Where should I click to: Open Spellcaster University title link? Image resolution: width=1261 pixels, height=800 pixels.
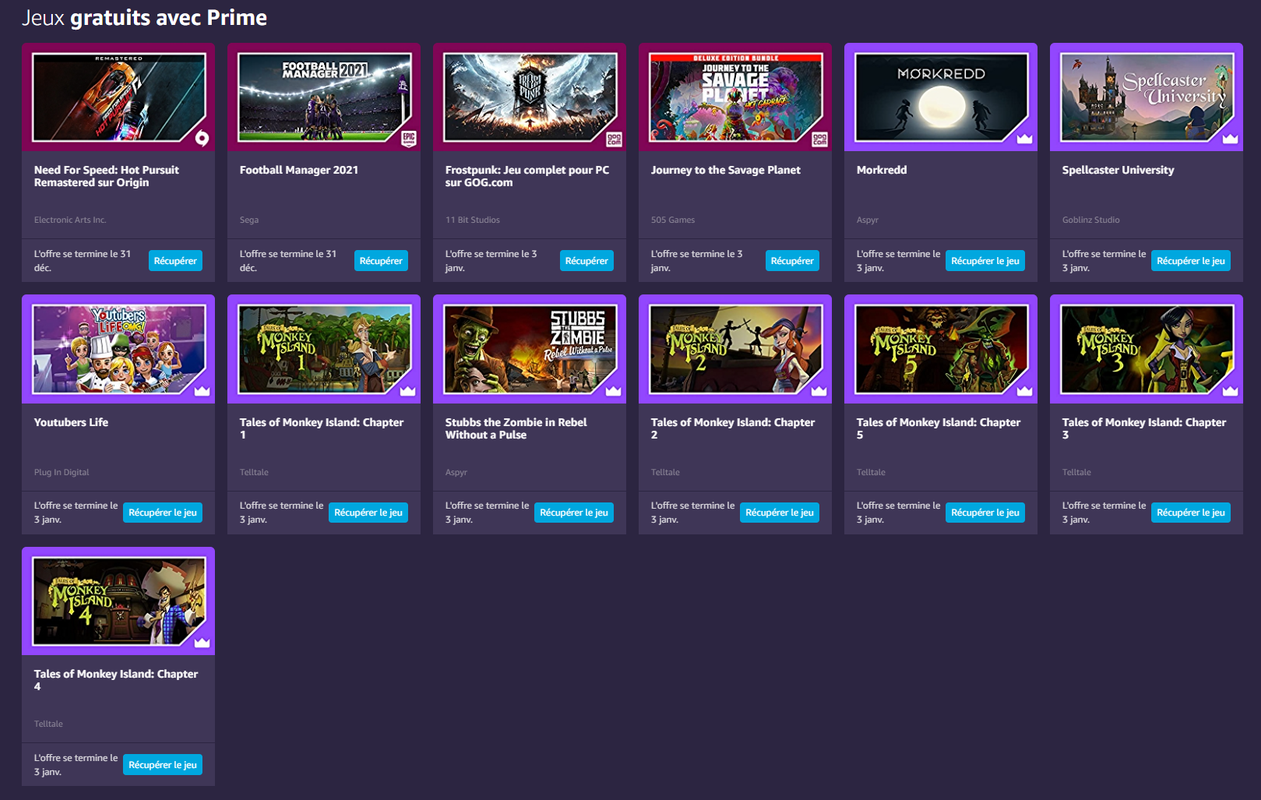tap(1118, 170)
